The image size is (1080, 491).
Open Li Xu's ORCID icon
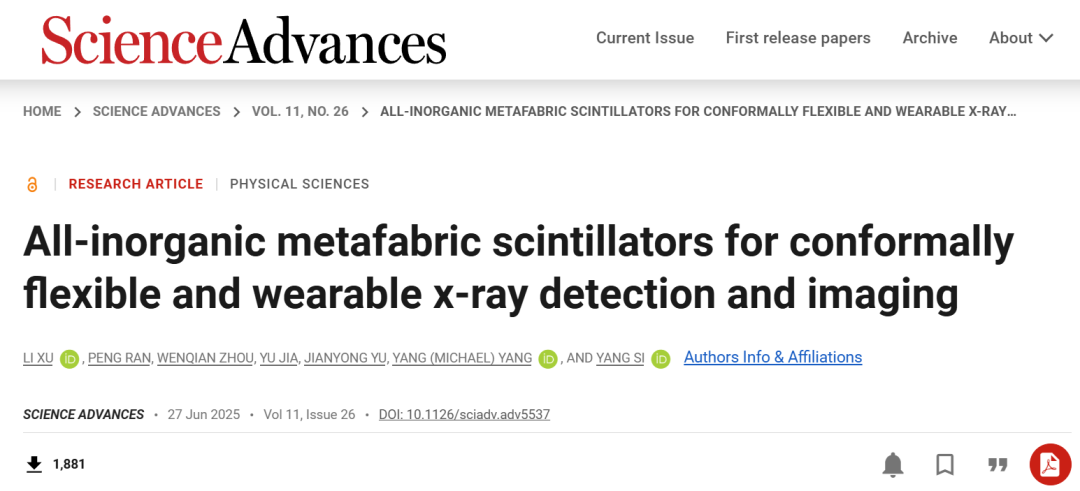click(69, 358)
